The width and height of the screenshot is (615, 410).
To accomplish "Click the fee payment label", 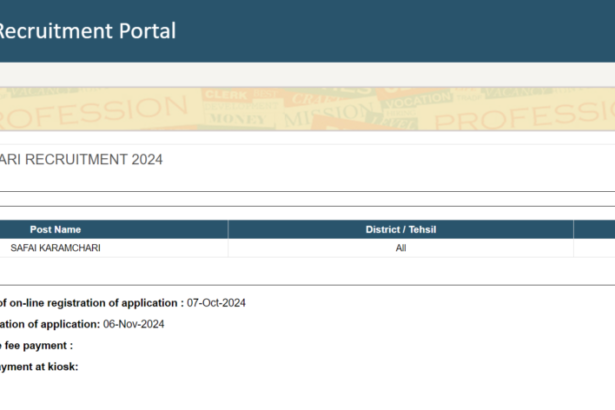I will tap(36, 346).
